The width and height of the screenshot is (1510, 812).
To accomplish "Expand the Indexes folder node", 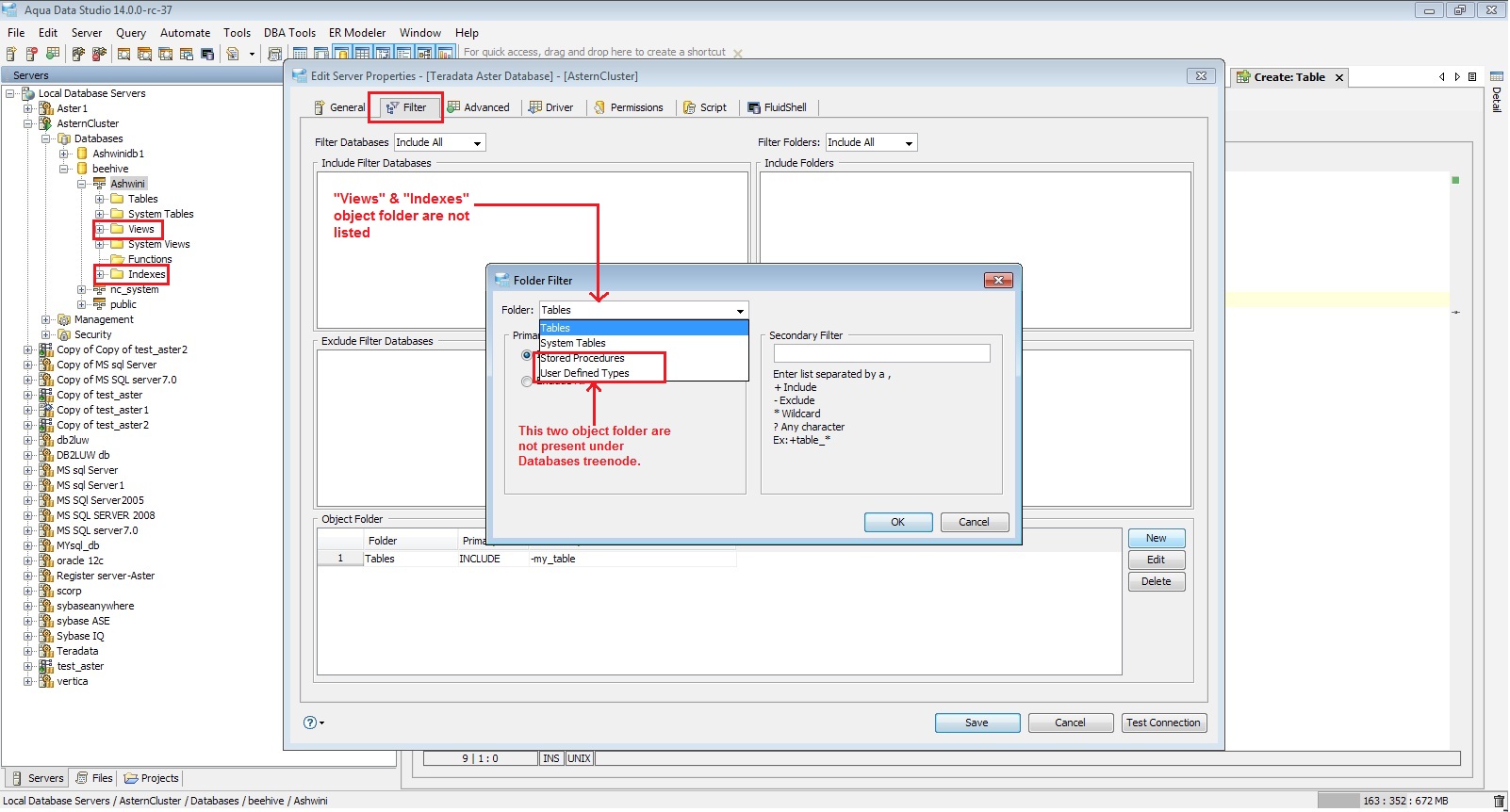I will (x=100, y=274).
